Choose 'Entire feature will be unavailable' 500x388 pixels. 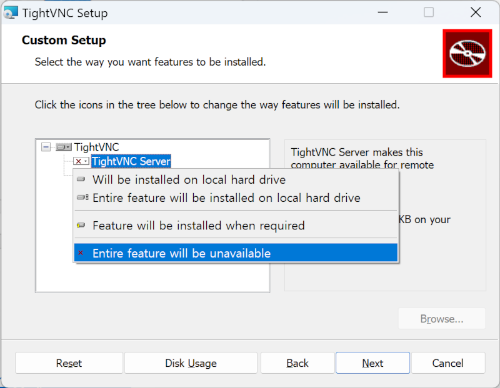tap(236, 253)
